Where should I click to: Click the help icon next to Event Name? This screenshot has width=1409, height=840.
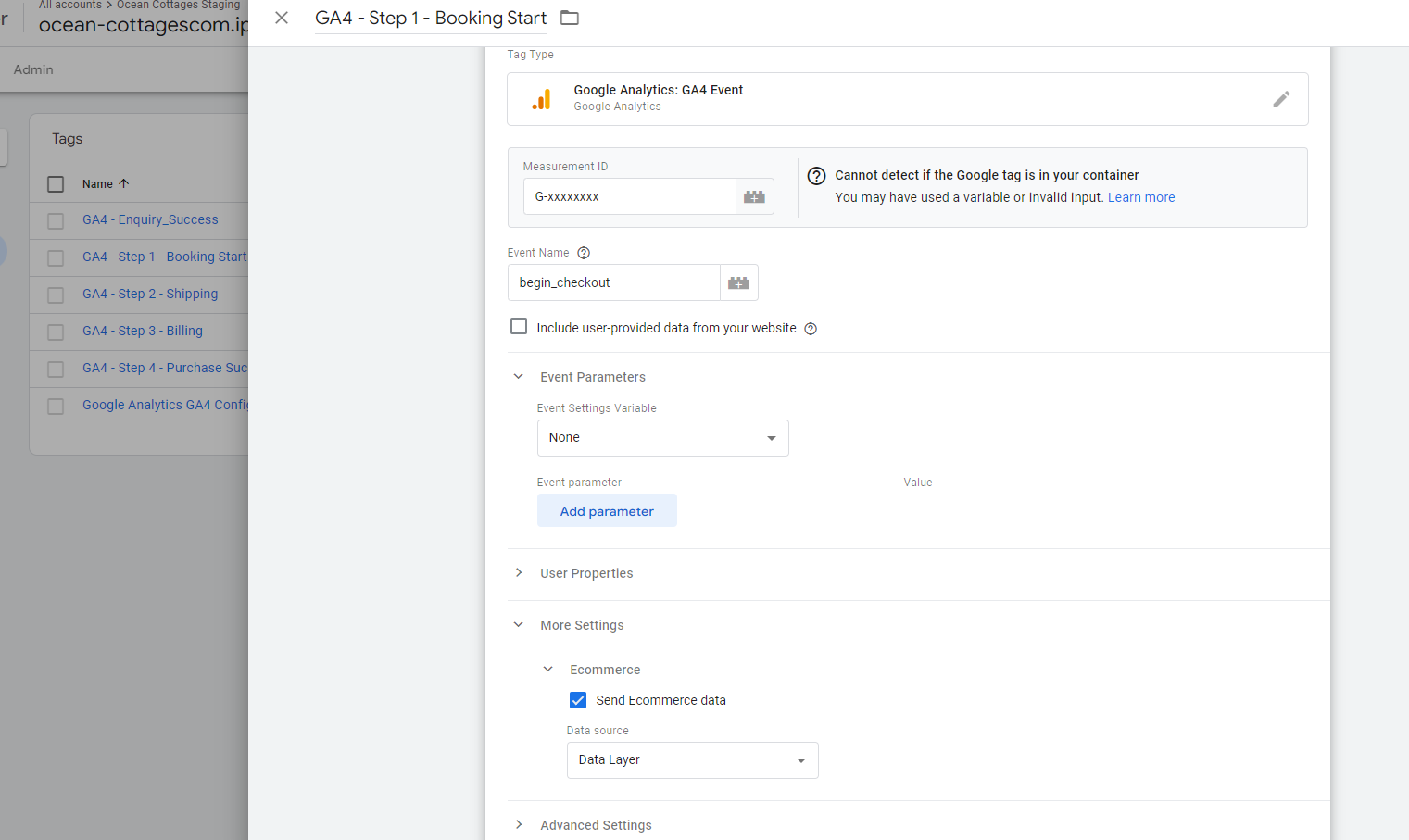(584, 253)
